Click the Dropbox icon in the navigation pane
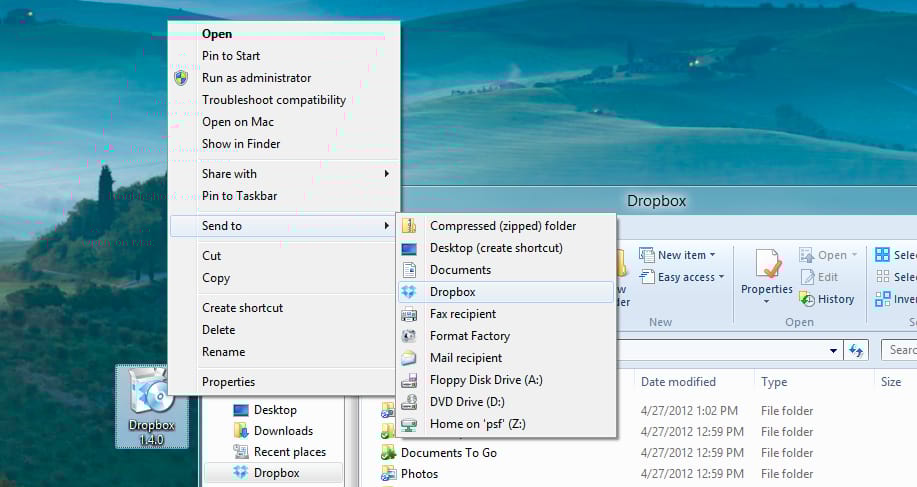Image resolution: width=917 pixels, height=487 pixels. tap(240, 473)
